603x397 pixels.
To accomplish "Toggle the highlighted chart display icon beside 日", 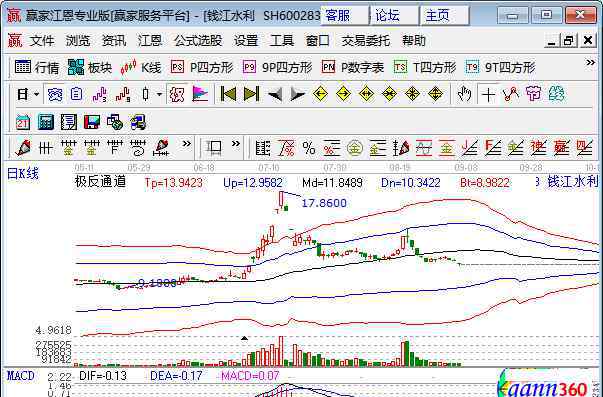I will point(54,94).
